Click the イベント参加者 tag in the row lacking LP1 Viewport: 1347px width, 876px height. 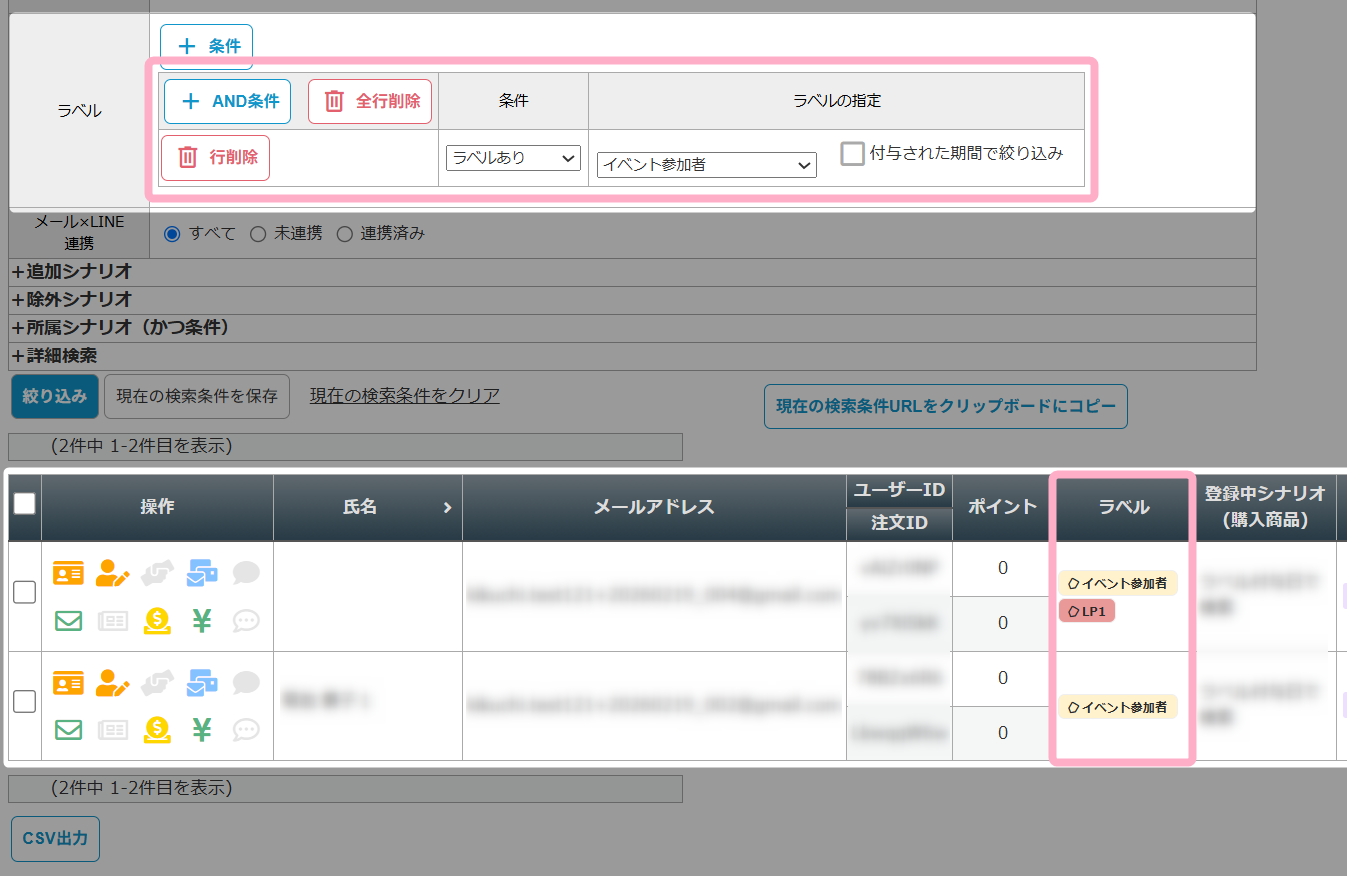(x=1118, y=707)
